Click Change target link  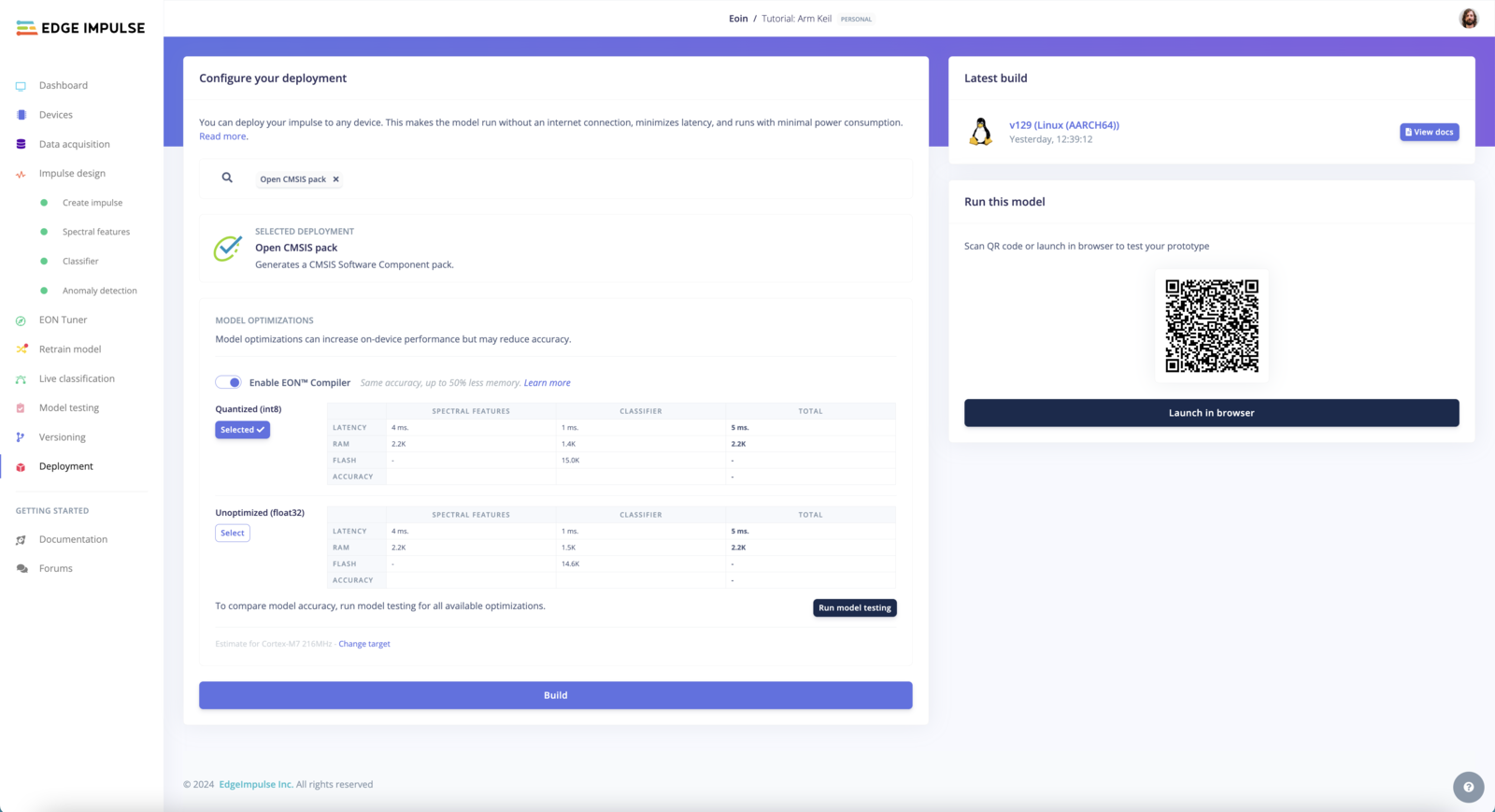[364, 644]
